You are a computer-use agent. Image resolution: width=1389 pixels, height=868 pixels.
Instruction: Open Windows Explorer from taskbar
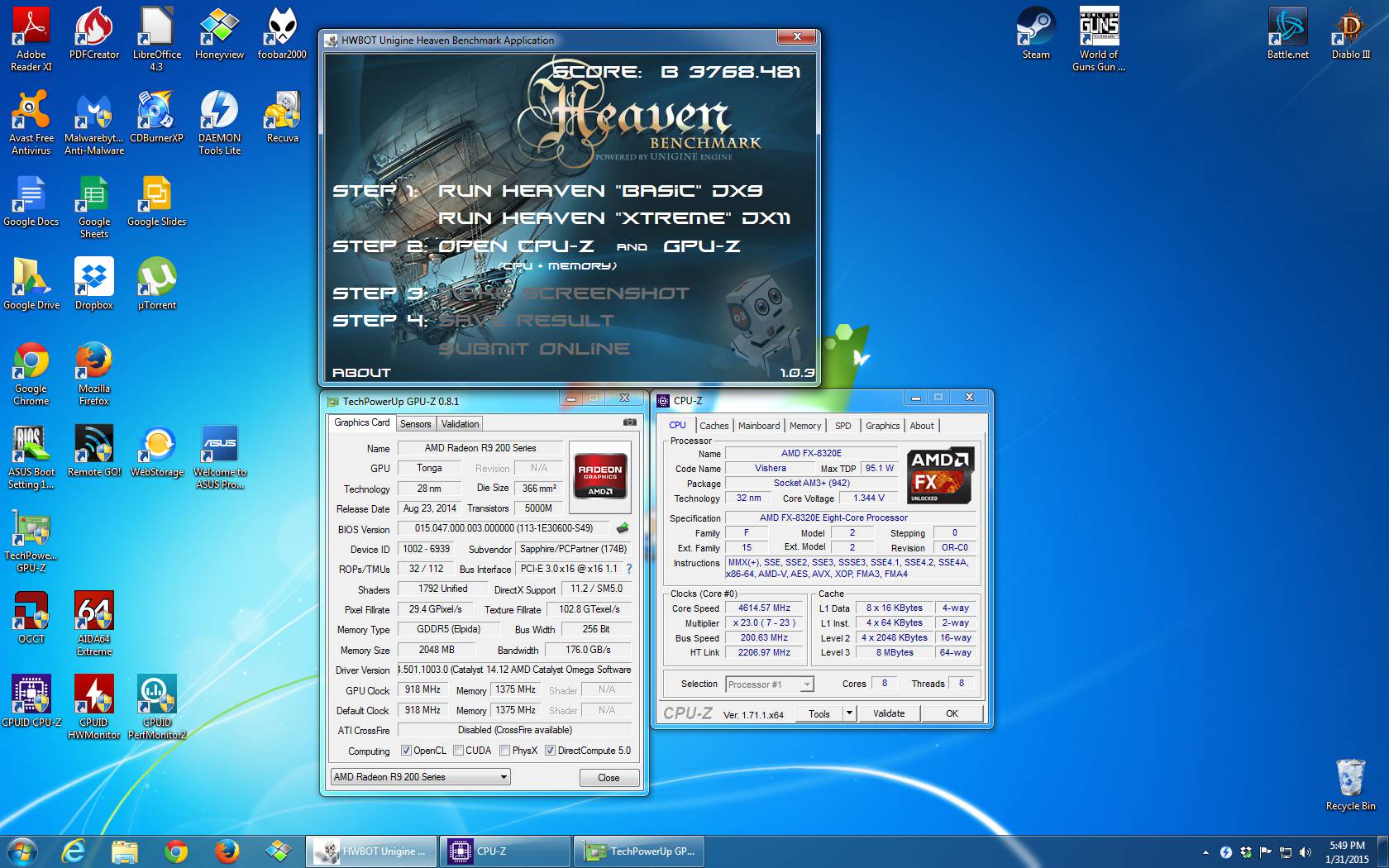coord(125,851)
